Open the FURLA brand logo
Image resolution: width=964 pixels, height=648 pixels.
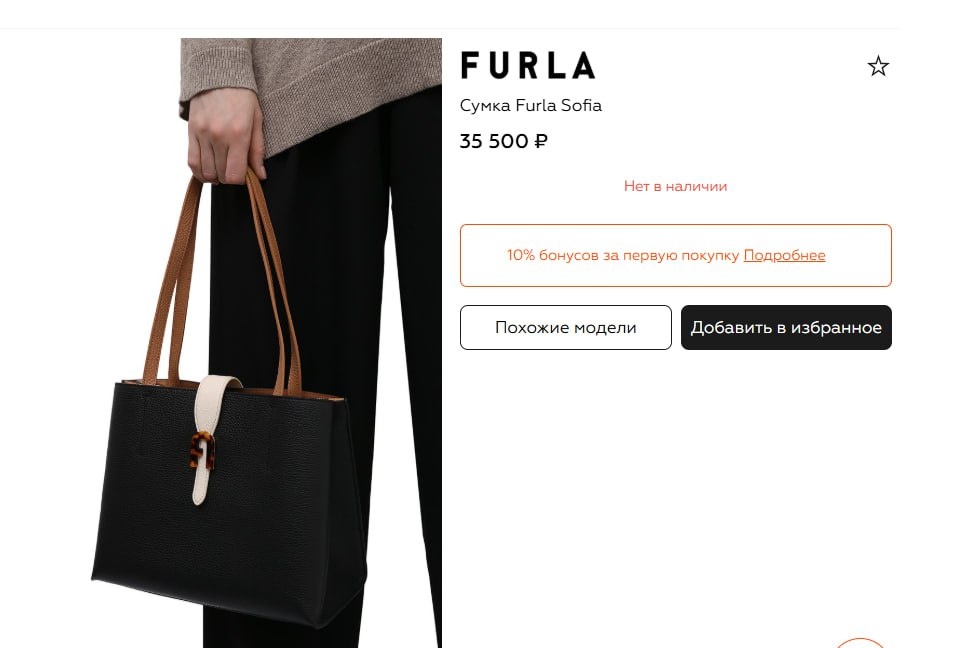pos(528,66)
